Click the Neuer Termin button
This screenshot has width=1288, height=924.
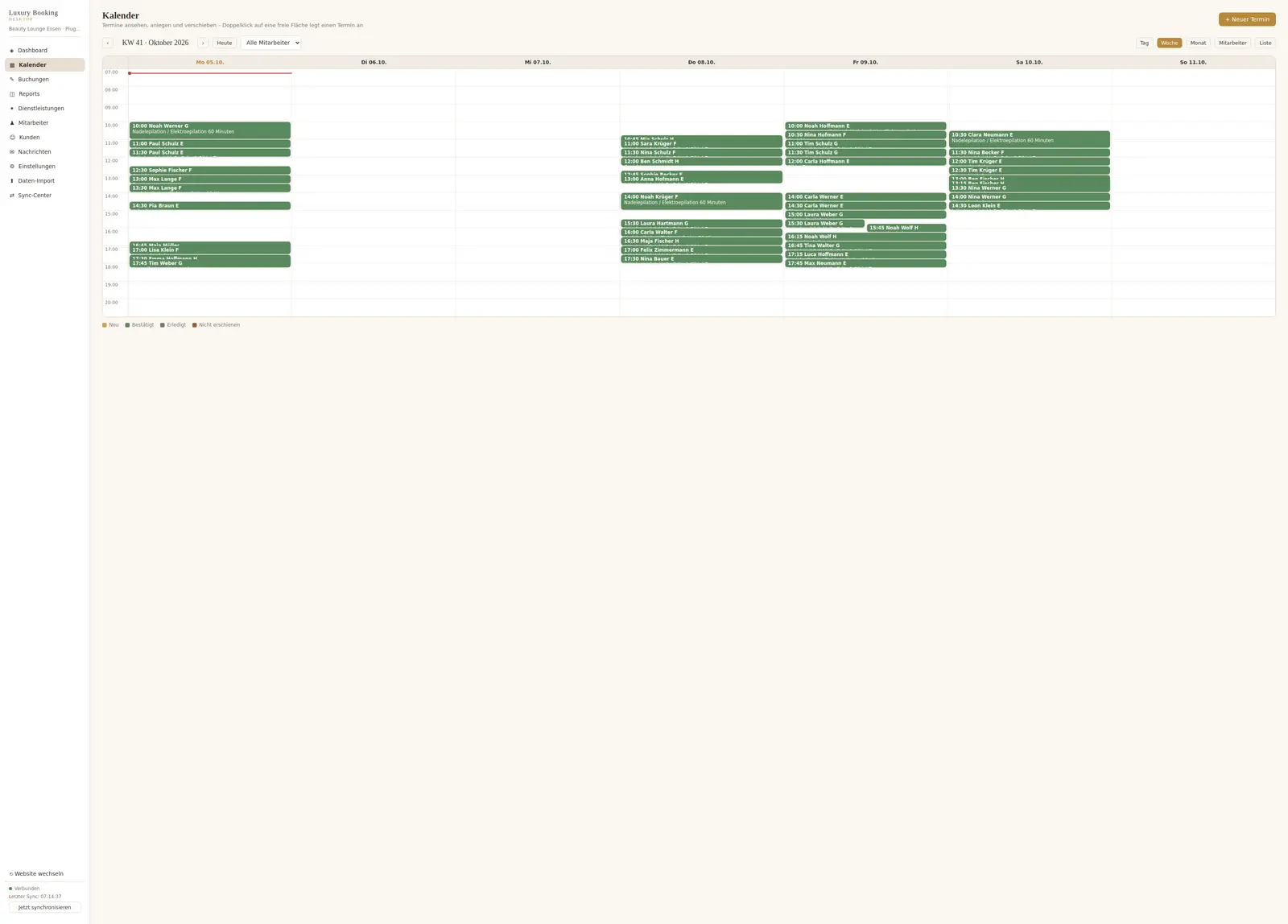[x=1247, y=19]
